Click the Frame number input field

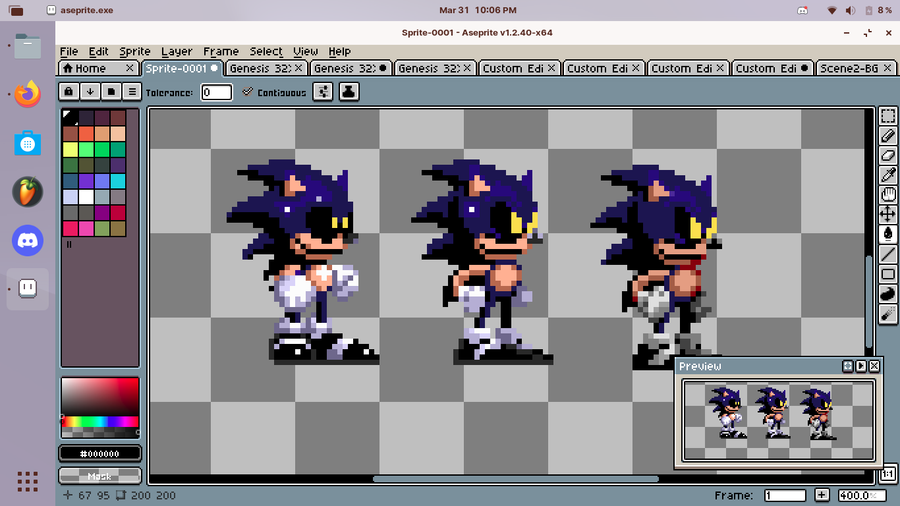click(785, 495)
